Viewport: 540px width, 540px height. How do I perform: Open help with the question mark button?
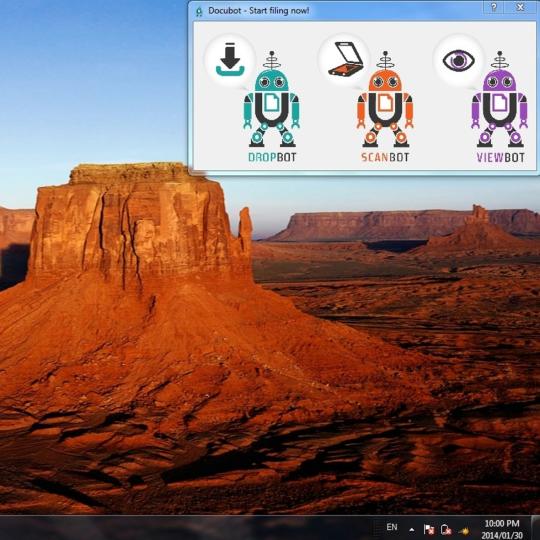click(494, 7)
